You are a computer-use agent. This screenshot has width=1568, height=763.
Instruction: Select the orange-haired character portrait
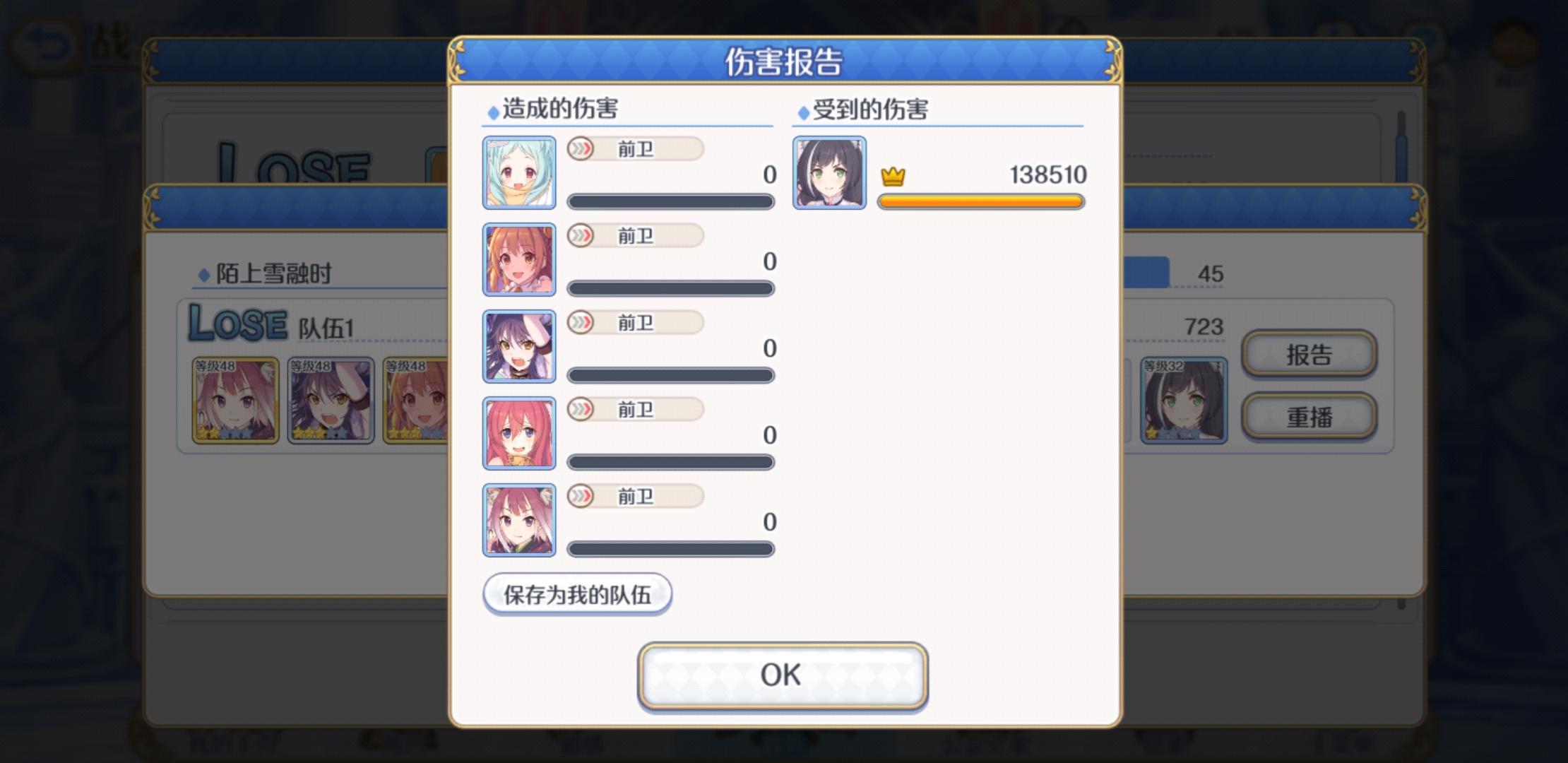tap(519, 259)
